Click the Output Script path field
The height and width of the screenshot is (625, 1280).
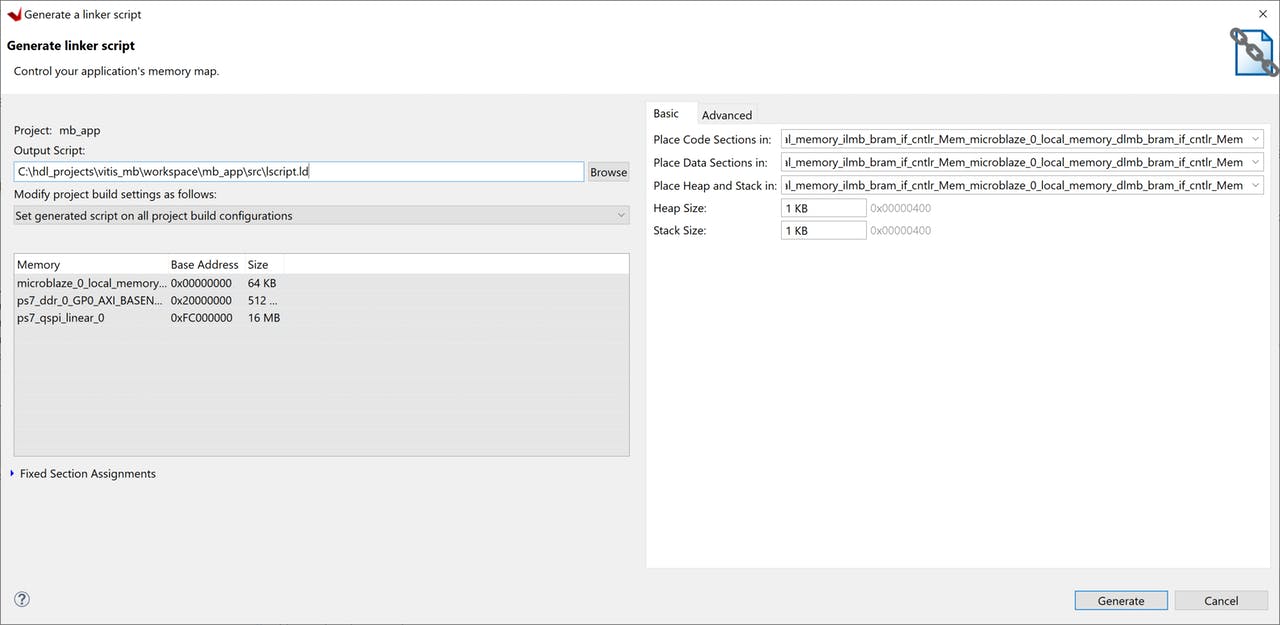click(298, 172)
